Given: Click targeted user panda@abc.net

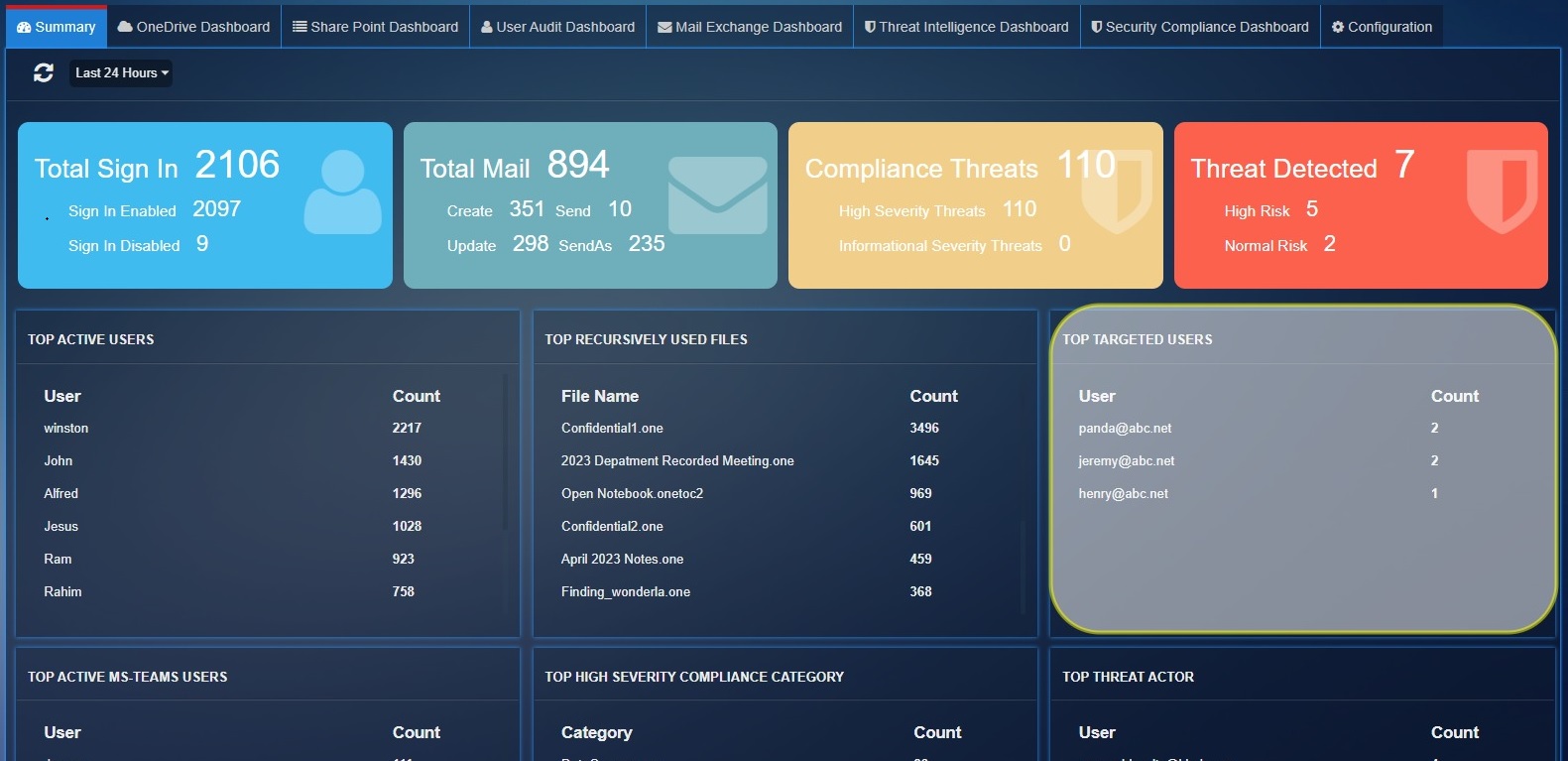Looking at the screenshot, I should [x=1125, y=429].
